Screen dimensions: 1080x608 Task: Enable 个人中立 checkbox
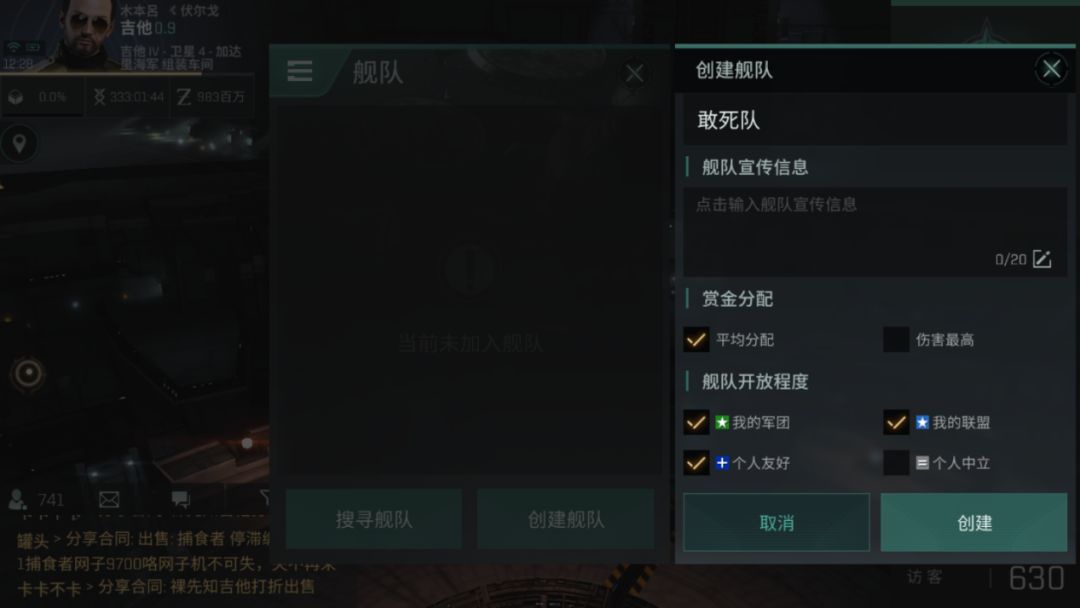click(x=896, y=463)
